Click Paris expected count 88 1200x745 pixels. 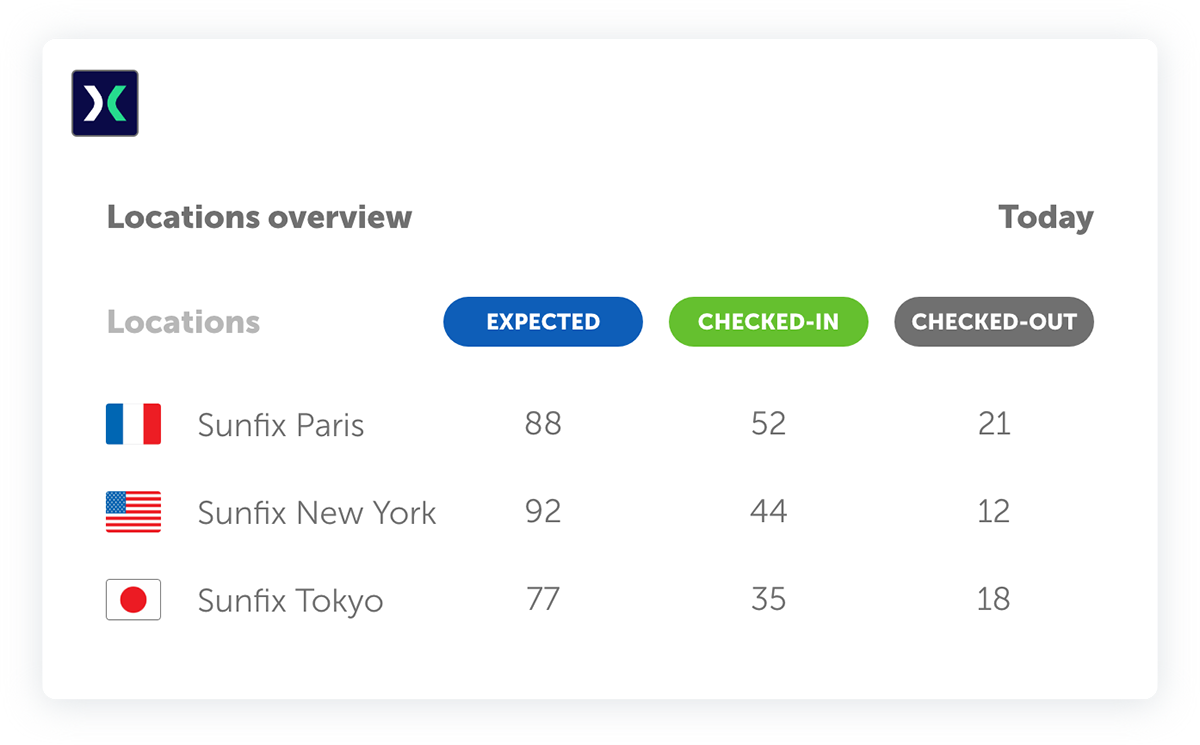click(x=543, y=424)
